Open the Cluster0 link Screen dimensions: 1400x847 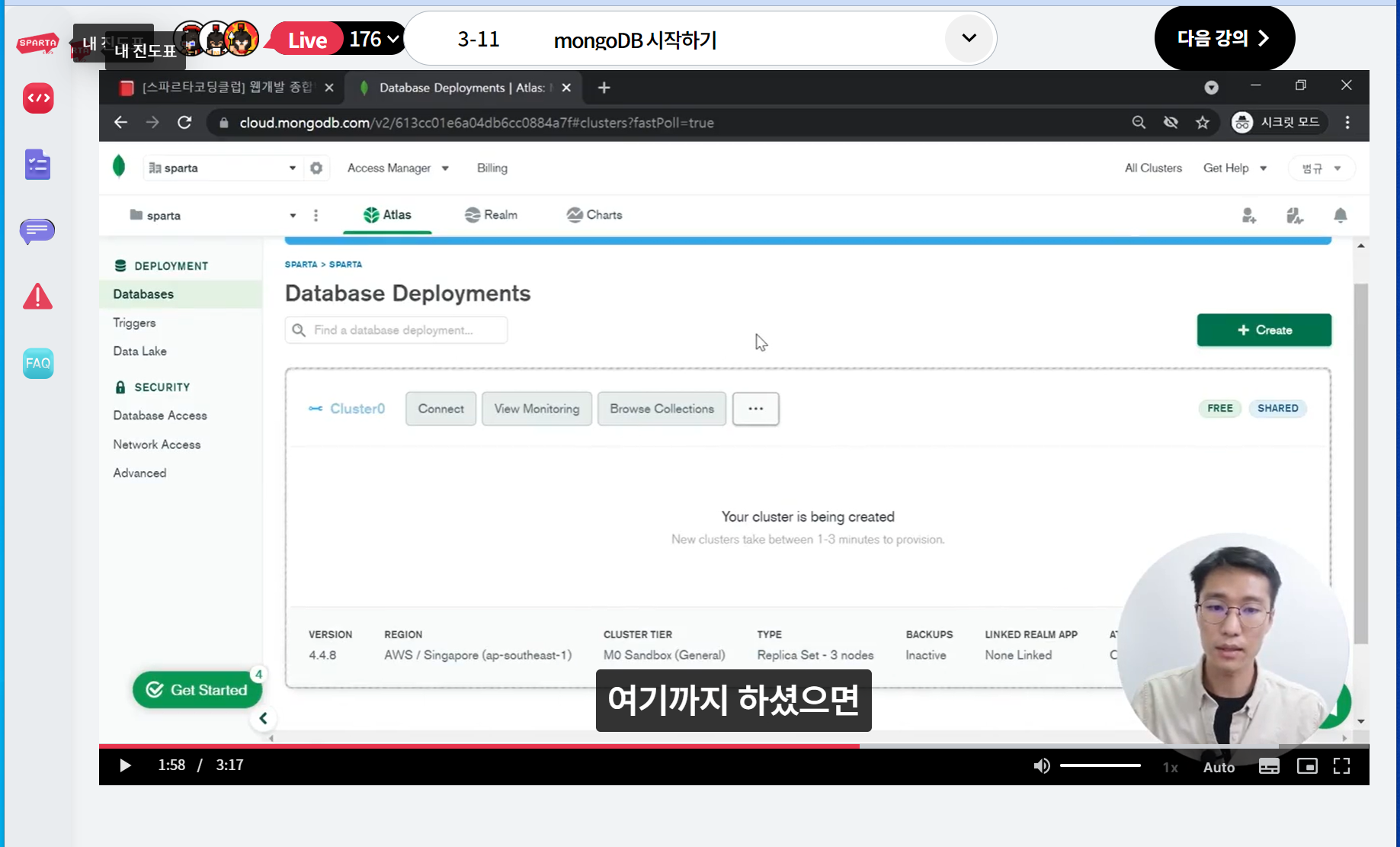357,409
